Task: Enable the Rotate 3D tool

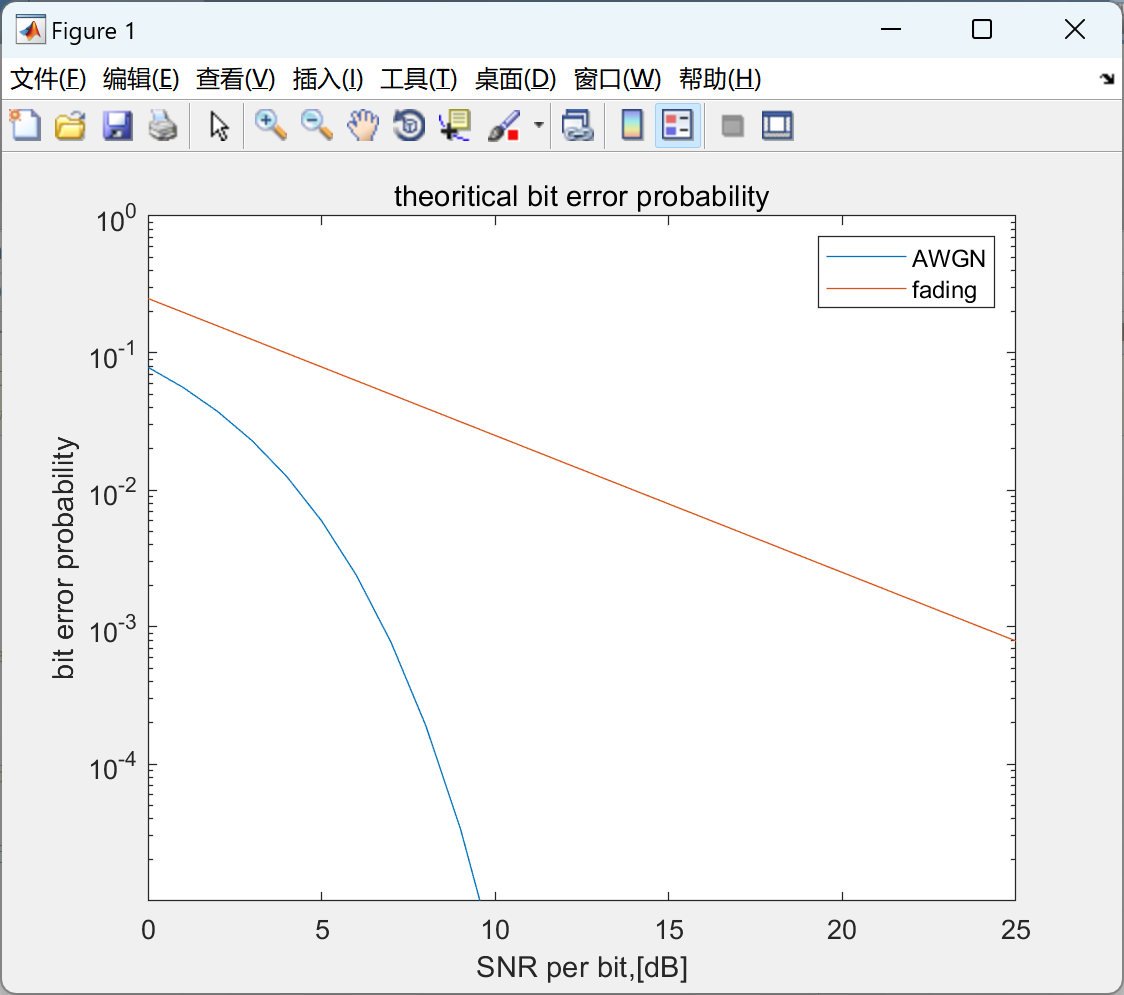Action: pos(409,125)
